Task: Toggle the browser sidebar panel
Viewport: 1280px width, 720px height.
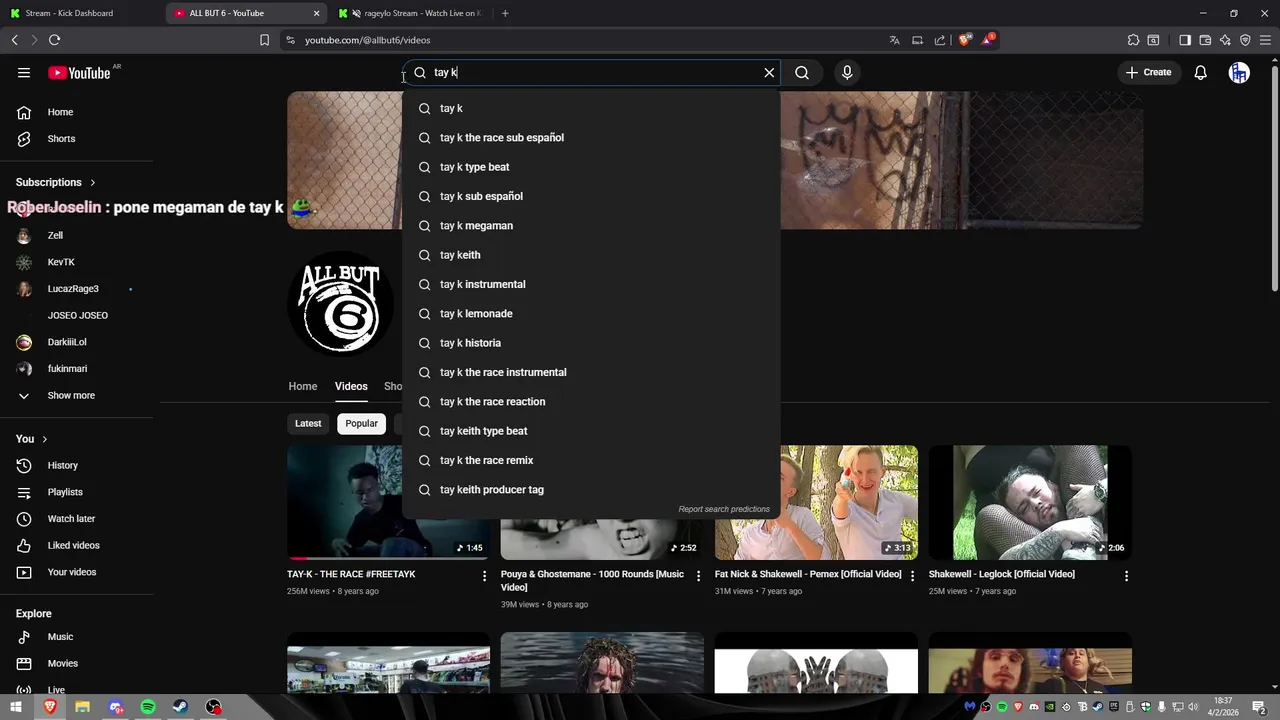Action: [1185, 40]
